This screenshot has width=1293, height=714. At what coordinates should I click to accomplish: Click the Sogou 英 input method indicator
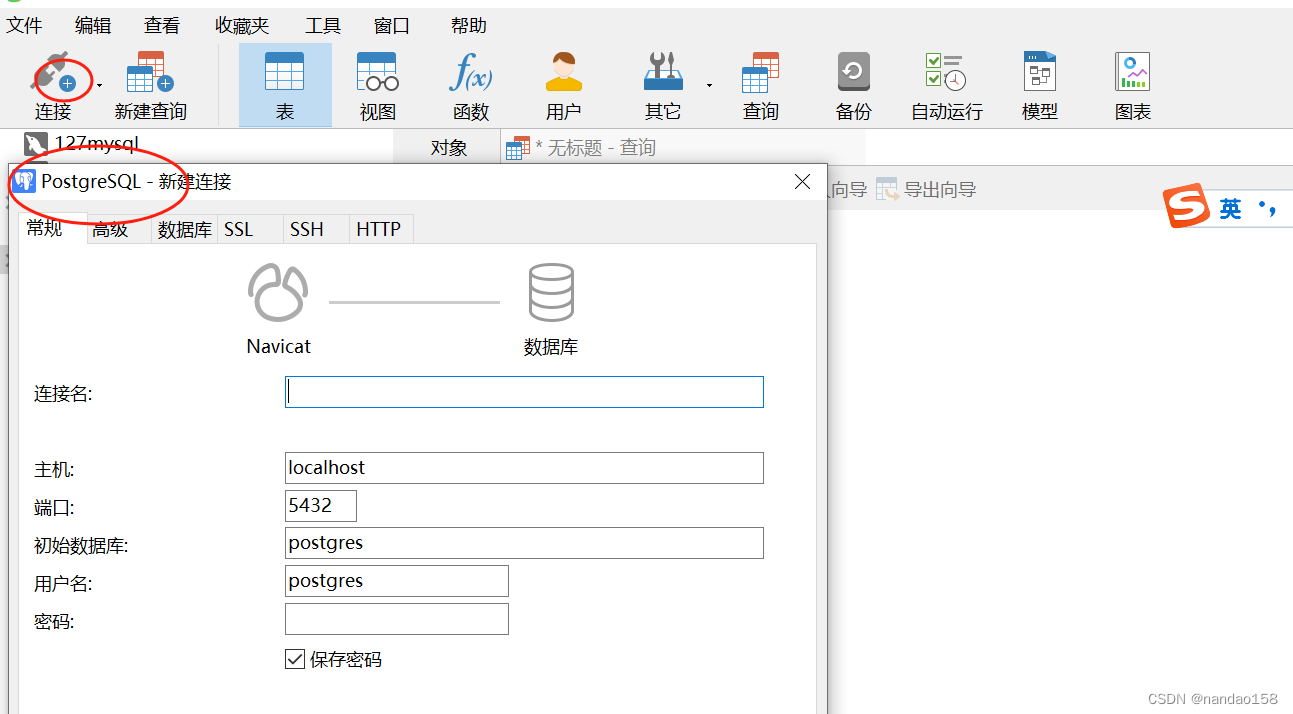[1227, 208]
